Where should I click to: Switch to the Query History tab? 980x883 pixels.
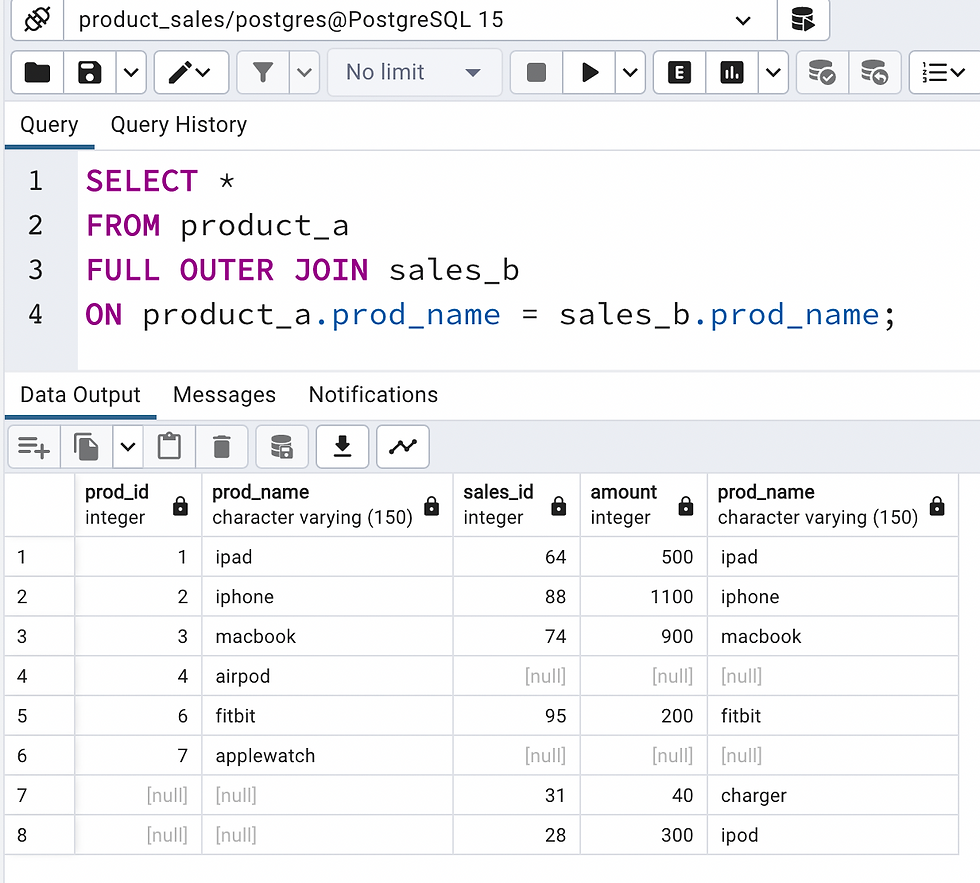click(179, 125)
